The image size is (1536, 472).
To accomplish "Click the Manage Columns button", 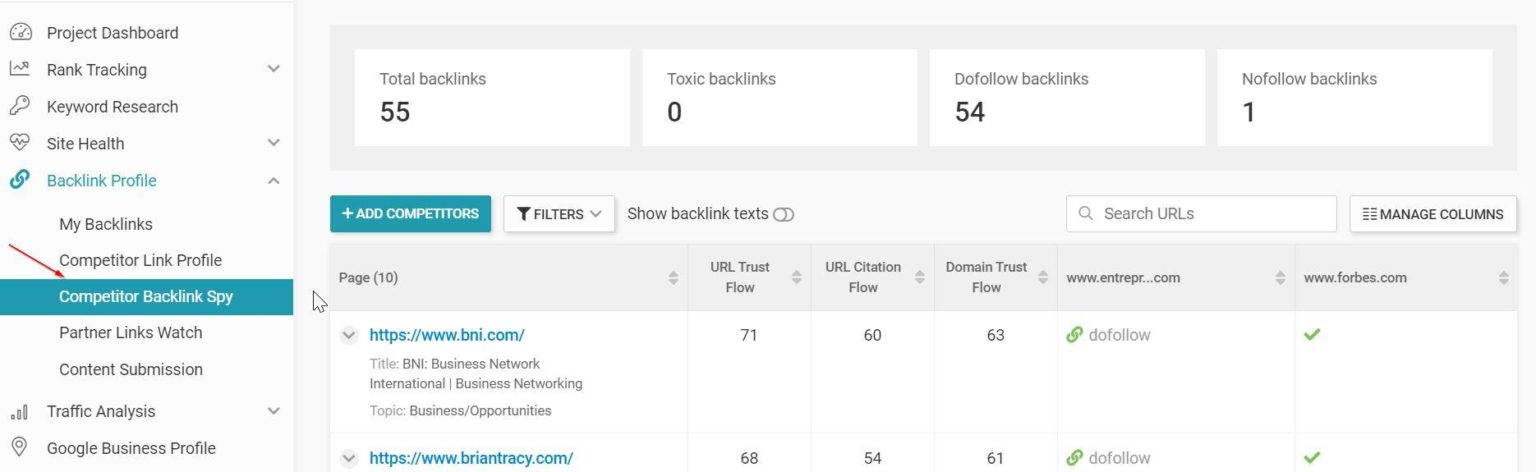I will pyautogui.click(x=1432, y=214).
